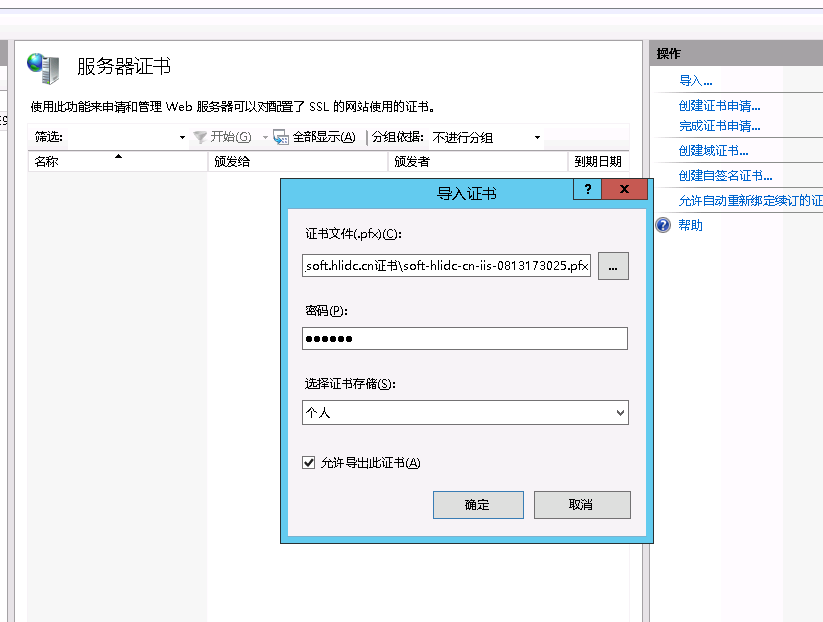Browse for certificate file with ... button
This screenshot has height=622, width=823.
tap(613, 266)
